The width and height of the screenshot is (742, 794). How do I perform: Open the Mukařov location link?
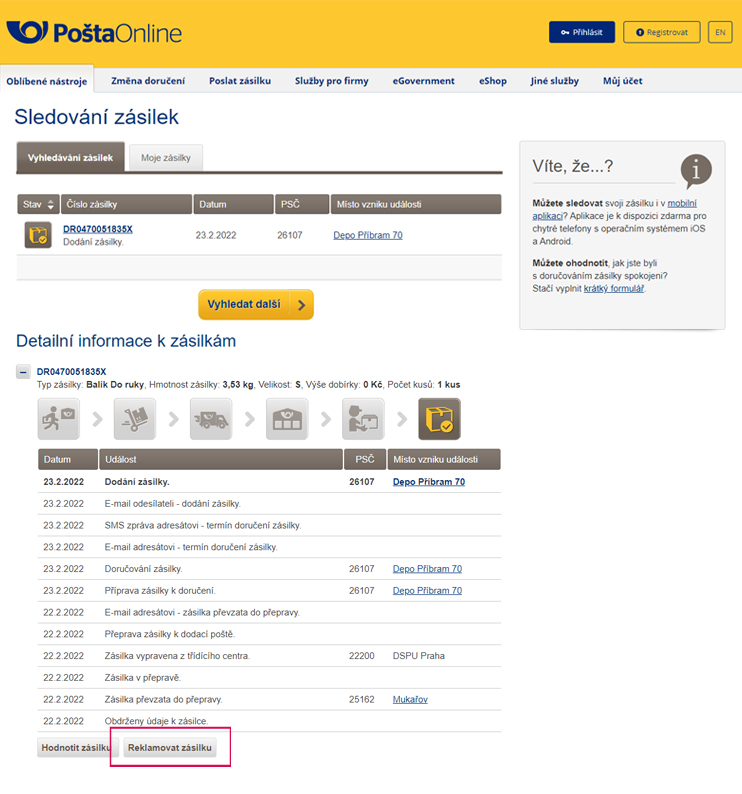click(x=411, y=699)
